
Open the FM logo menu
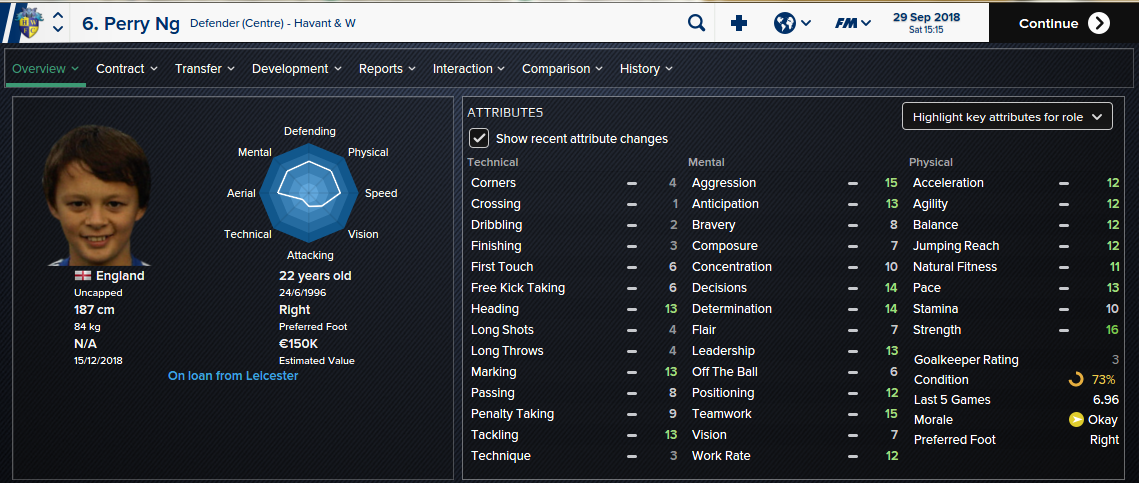852,23
